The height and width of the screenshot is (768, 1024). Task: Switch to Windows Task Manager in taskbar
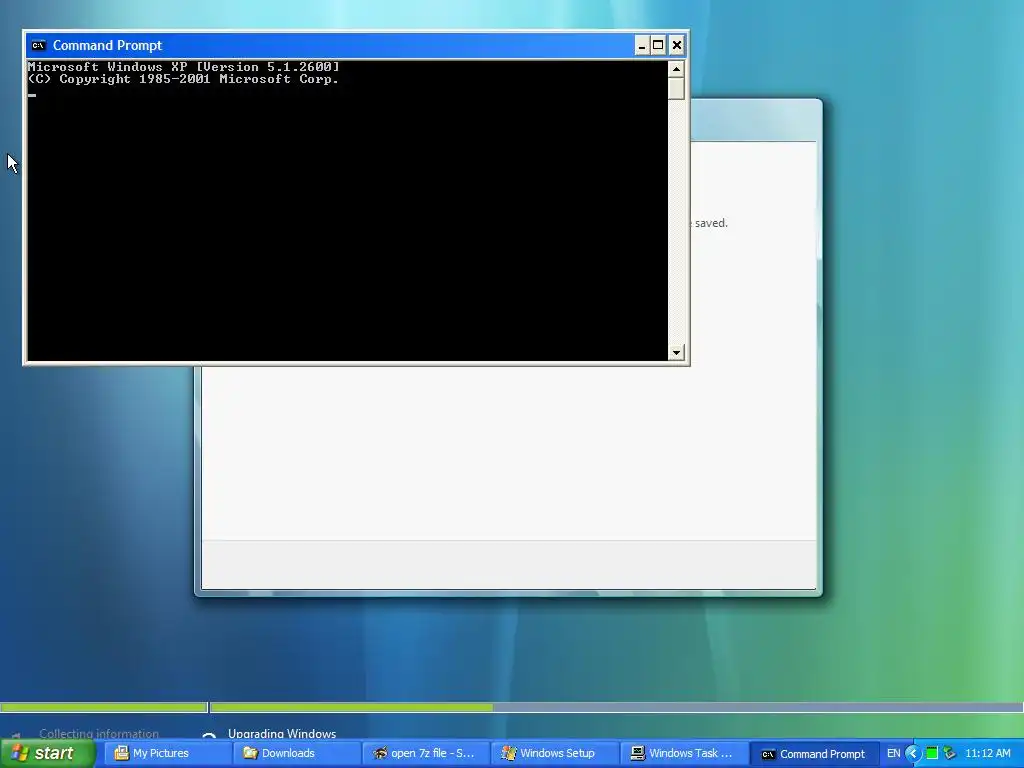pos(683,753)
